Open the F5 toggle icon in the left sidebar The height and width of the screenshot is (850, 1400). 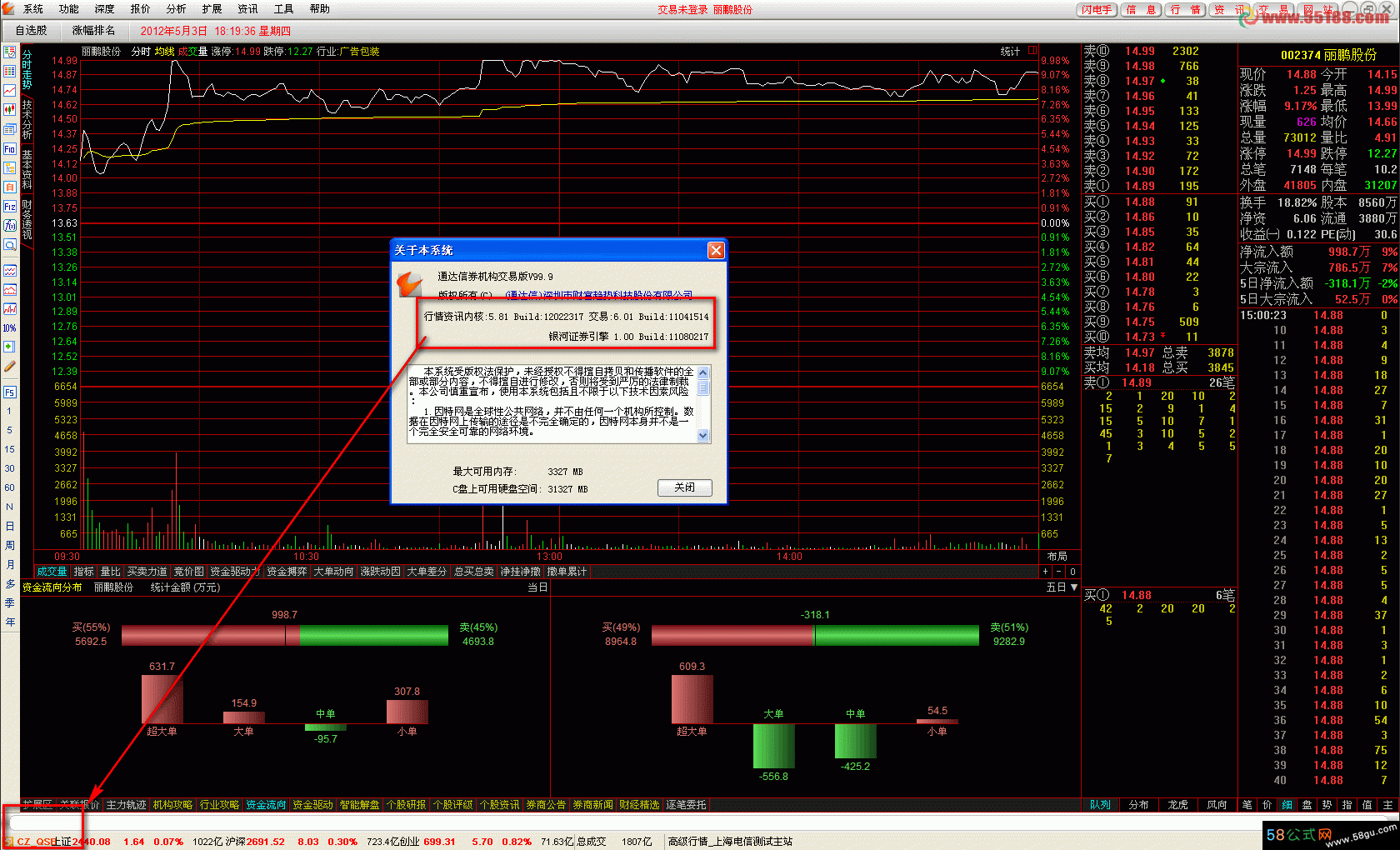(10, 392)
